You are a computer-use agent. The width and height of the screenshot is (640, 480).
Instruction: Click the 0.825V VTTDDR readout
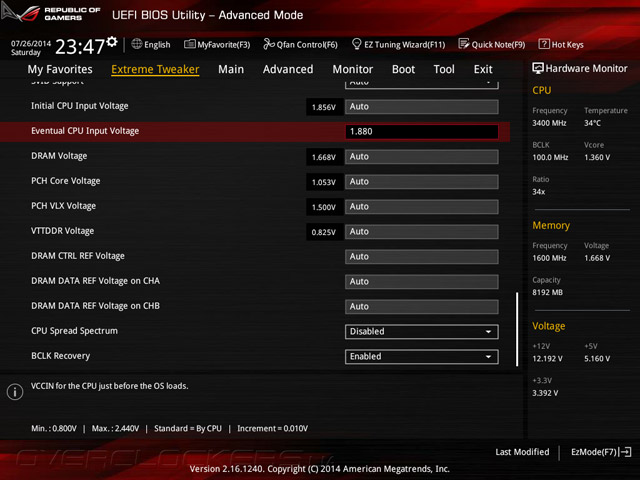point(324,232)
